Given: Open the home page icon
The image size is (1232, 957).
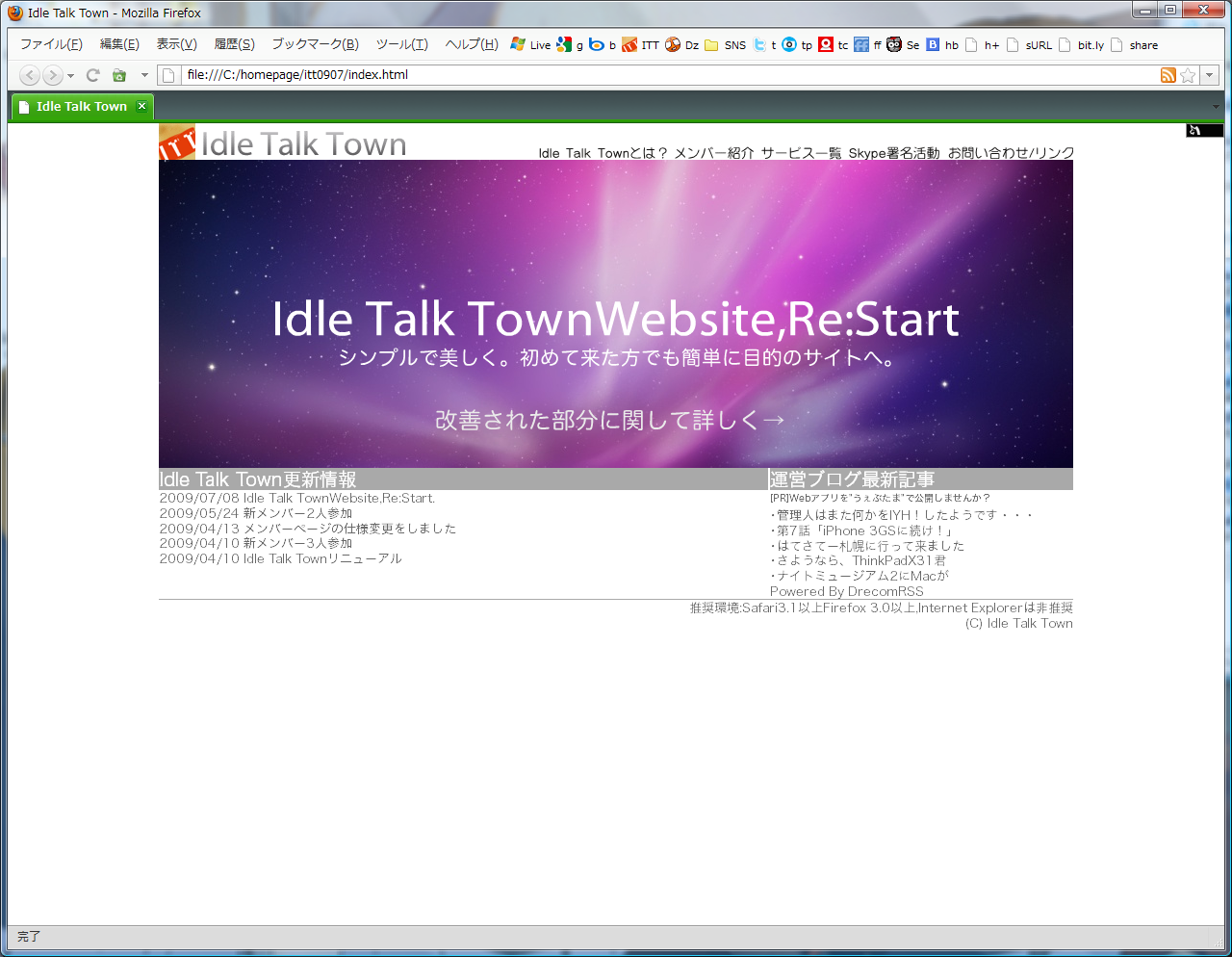Looking at the screenshot, I should click(119, 75).
